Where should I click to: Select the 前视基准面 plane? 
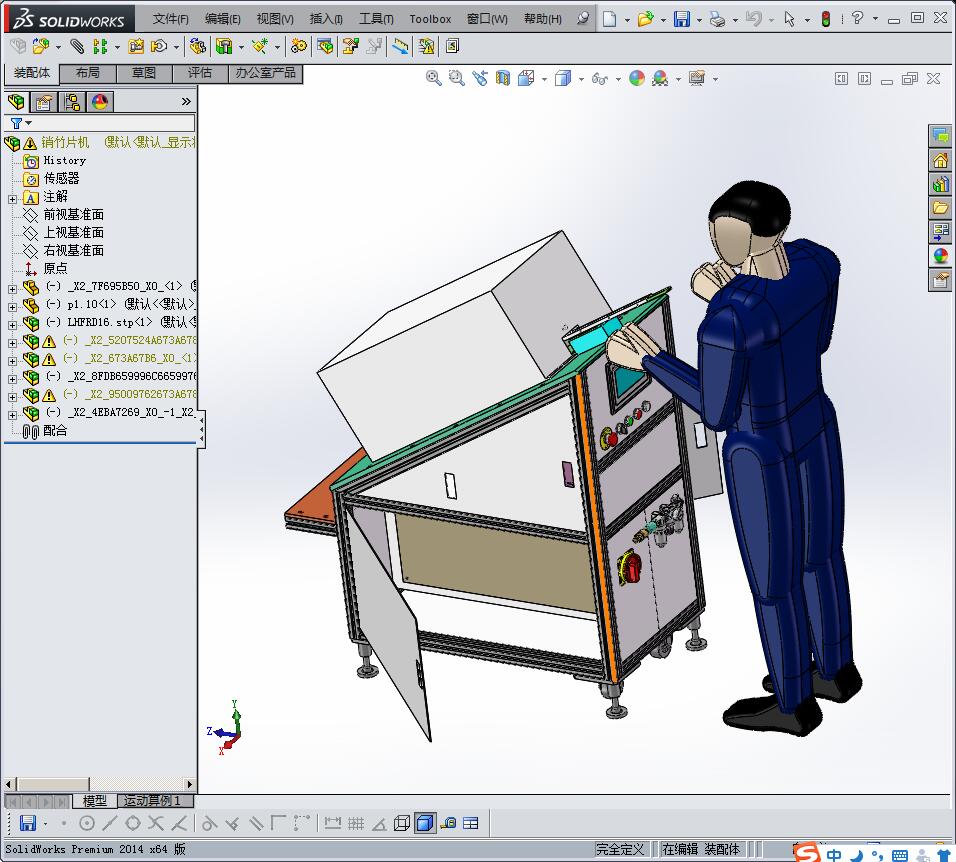coord(73,215)
